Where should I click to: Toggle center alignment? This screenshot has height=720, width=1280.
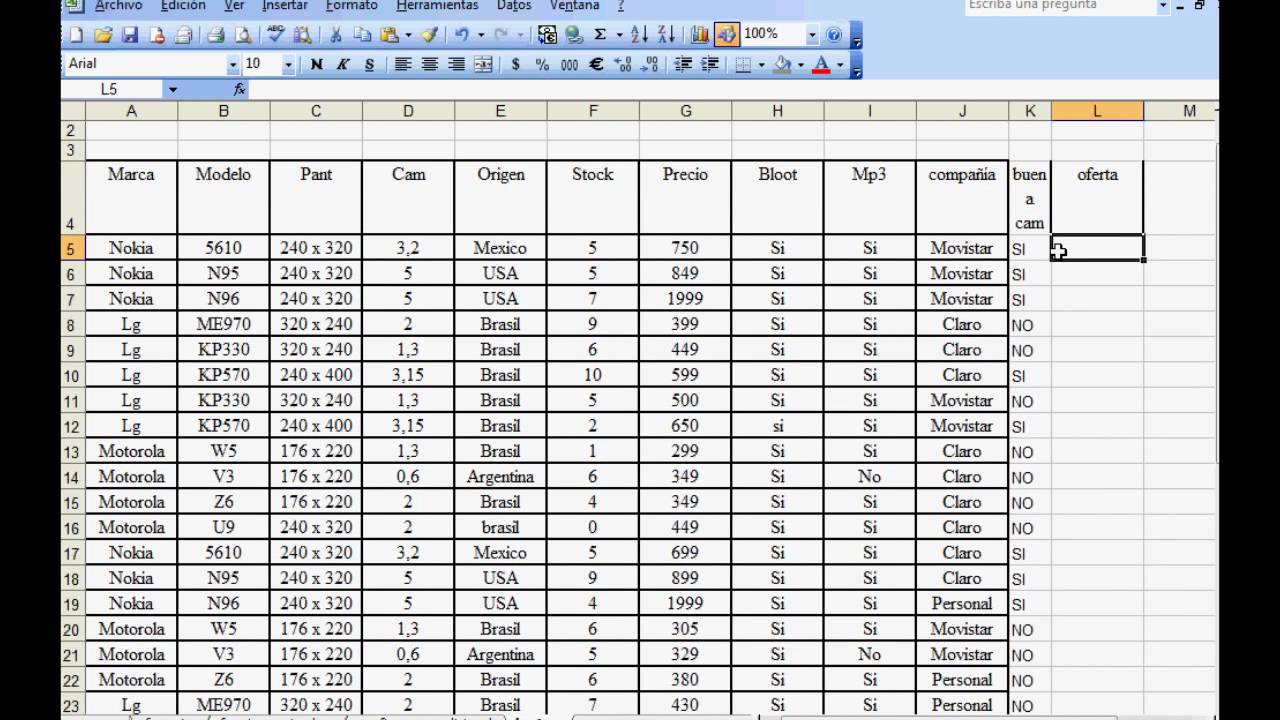430,64
